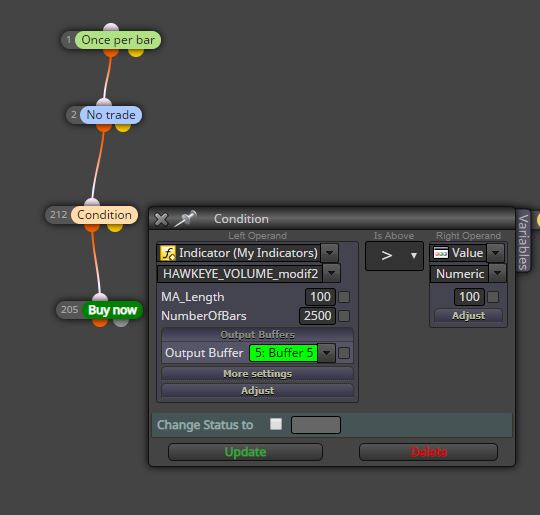This screenshot has width=540, height=515.
Task: Edit the MA_Length value field
Action: point(320,297)
